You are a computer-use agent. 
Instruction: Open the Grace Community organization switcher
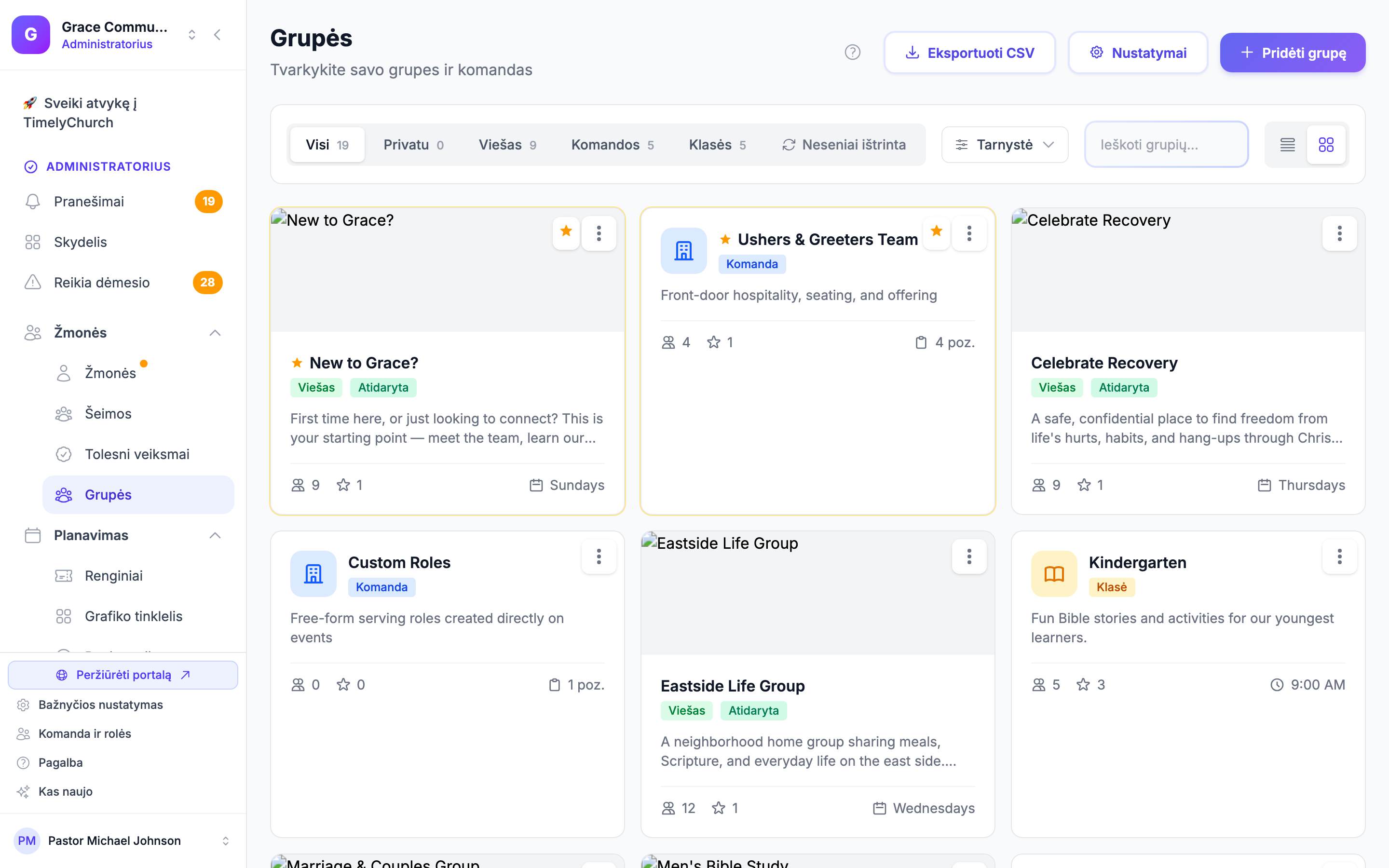[x=191, y=35]
